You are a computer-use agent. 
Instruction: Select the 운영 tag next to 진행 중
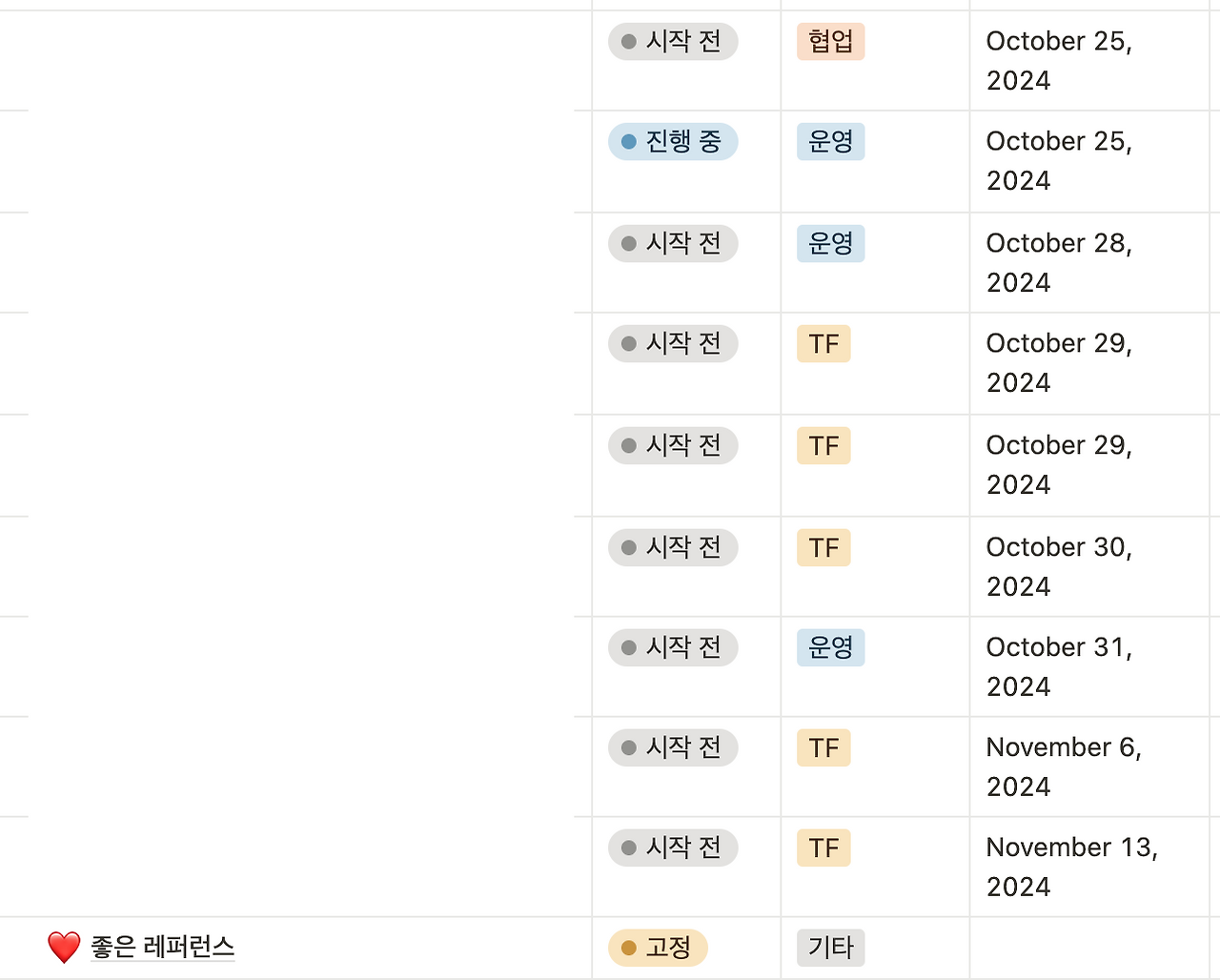[x=830, y=141]
